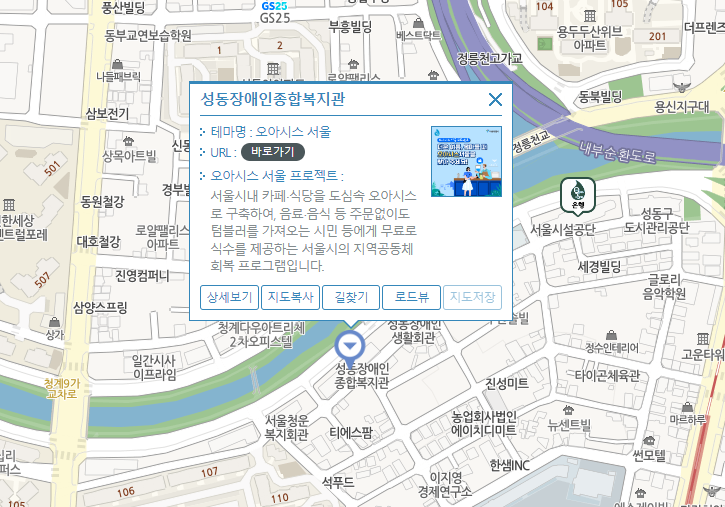Click the 상세보기 button
Viewport: 725px width, 507px height.
tap(229, 297)
